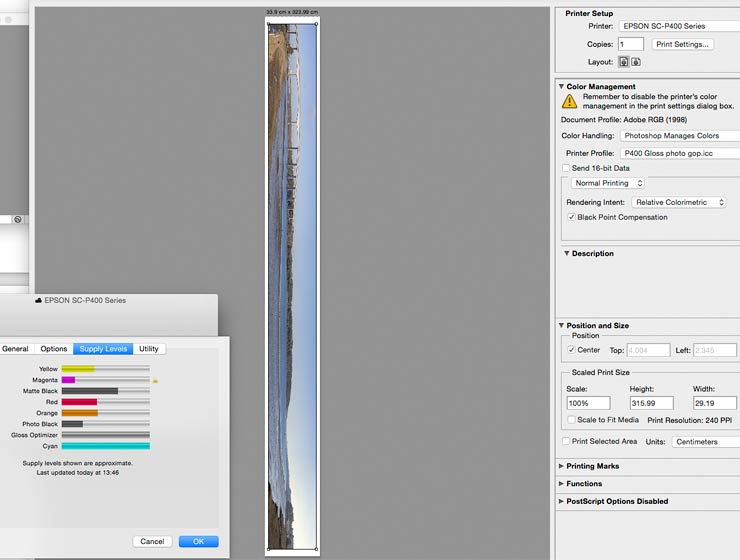Switch to the Options tab
The image size is (740, 560).
point(54,349)
